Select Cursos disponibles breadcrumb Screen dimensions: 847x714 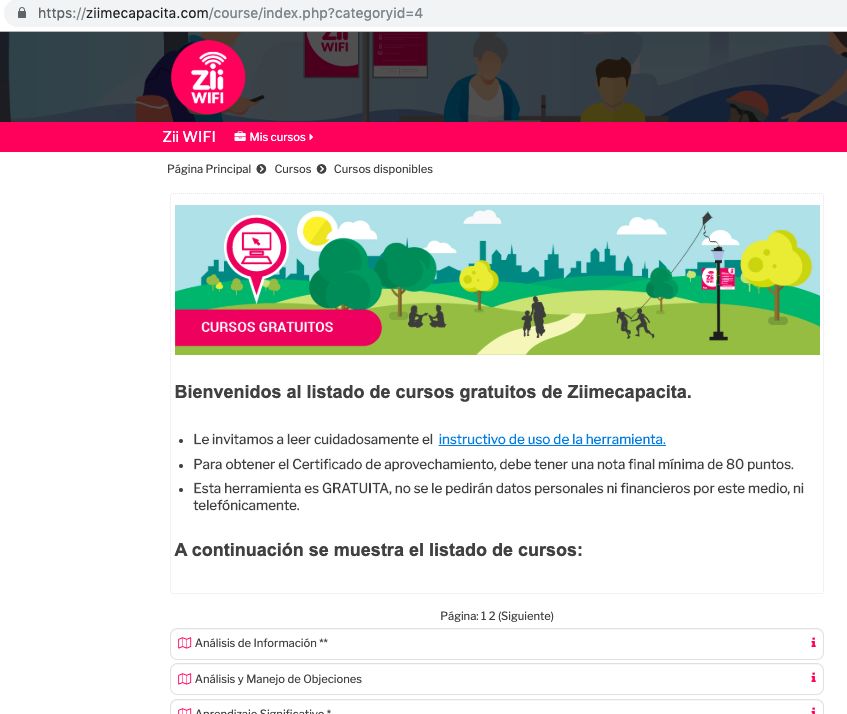383,169
